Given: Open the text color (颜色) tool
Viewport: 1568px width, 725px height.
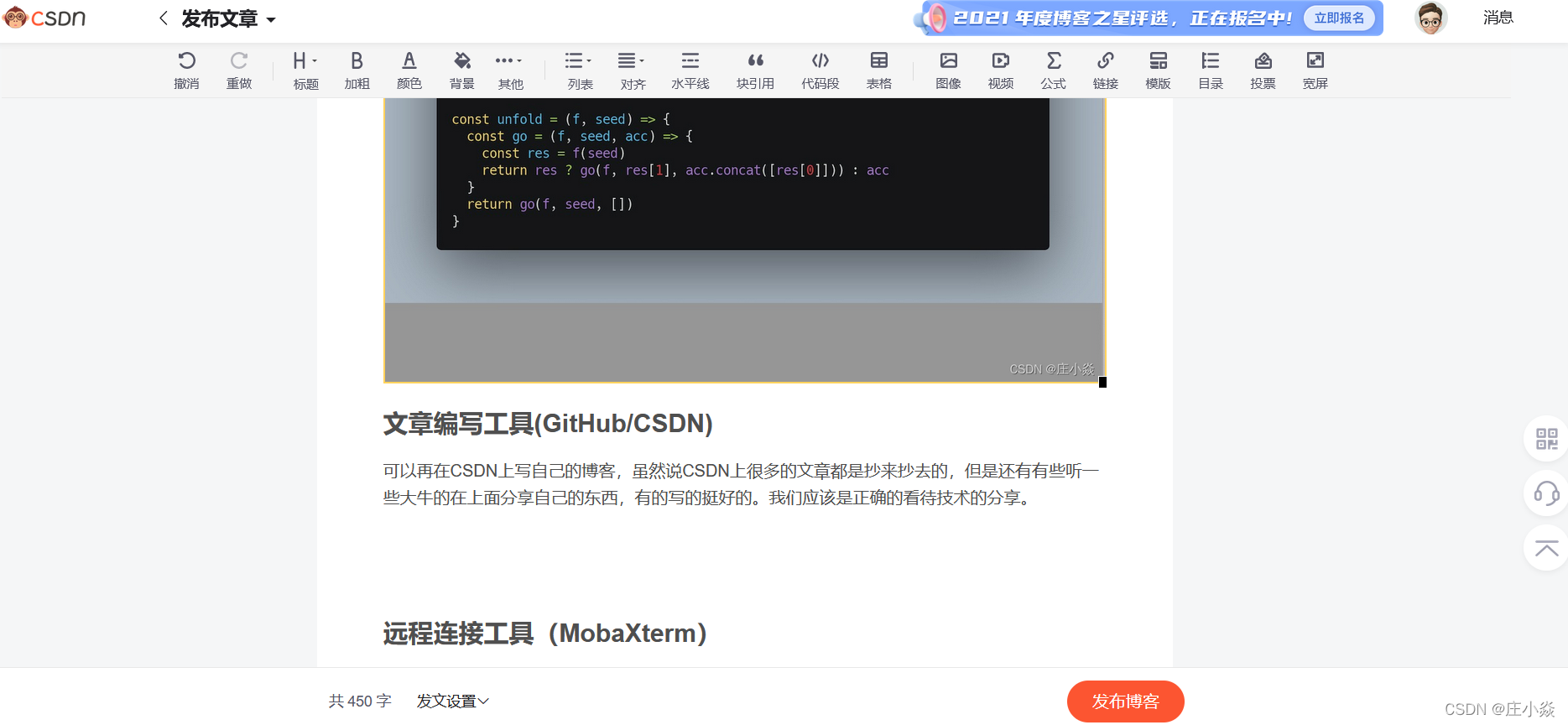Looking at the screenshot, I should tap(409, 70).
